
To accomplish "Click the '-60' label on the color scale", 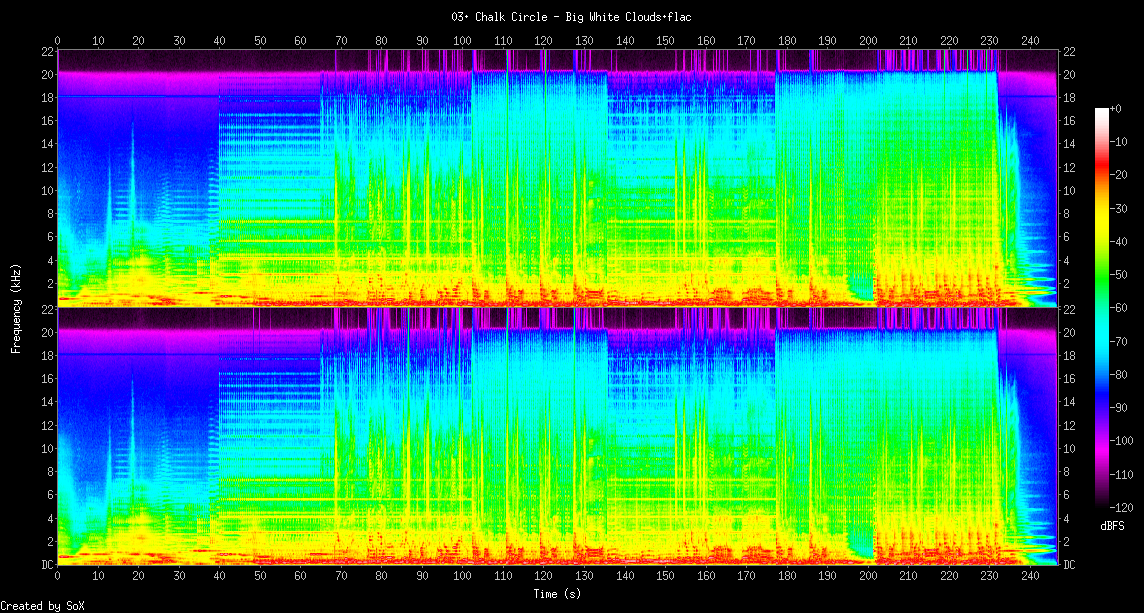I will click(x=1118, y=307).
